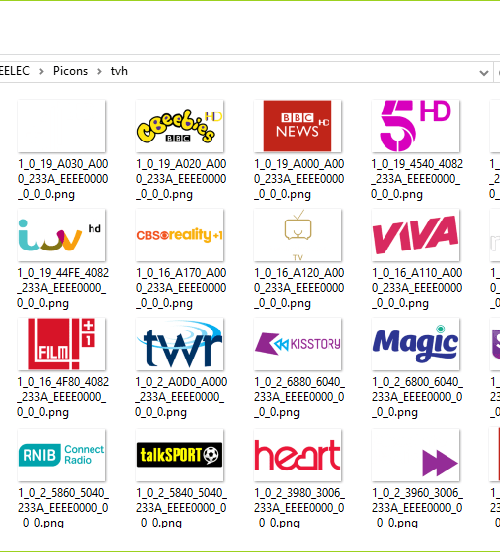
Task: Click the tvh folder breadcrumb segment
Action: pos(119,71)
